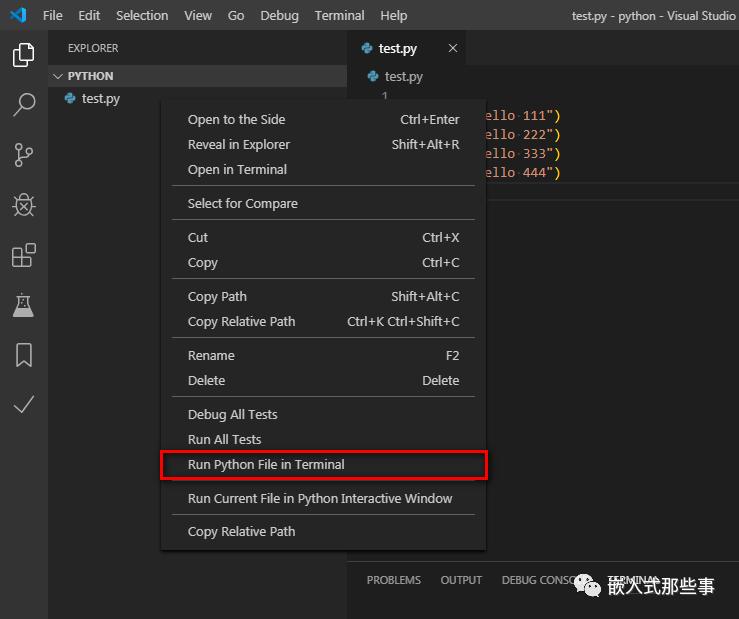Choose Run Python File in Terminal
This screenshot has height=619, width=739.
tap(323, 465)
